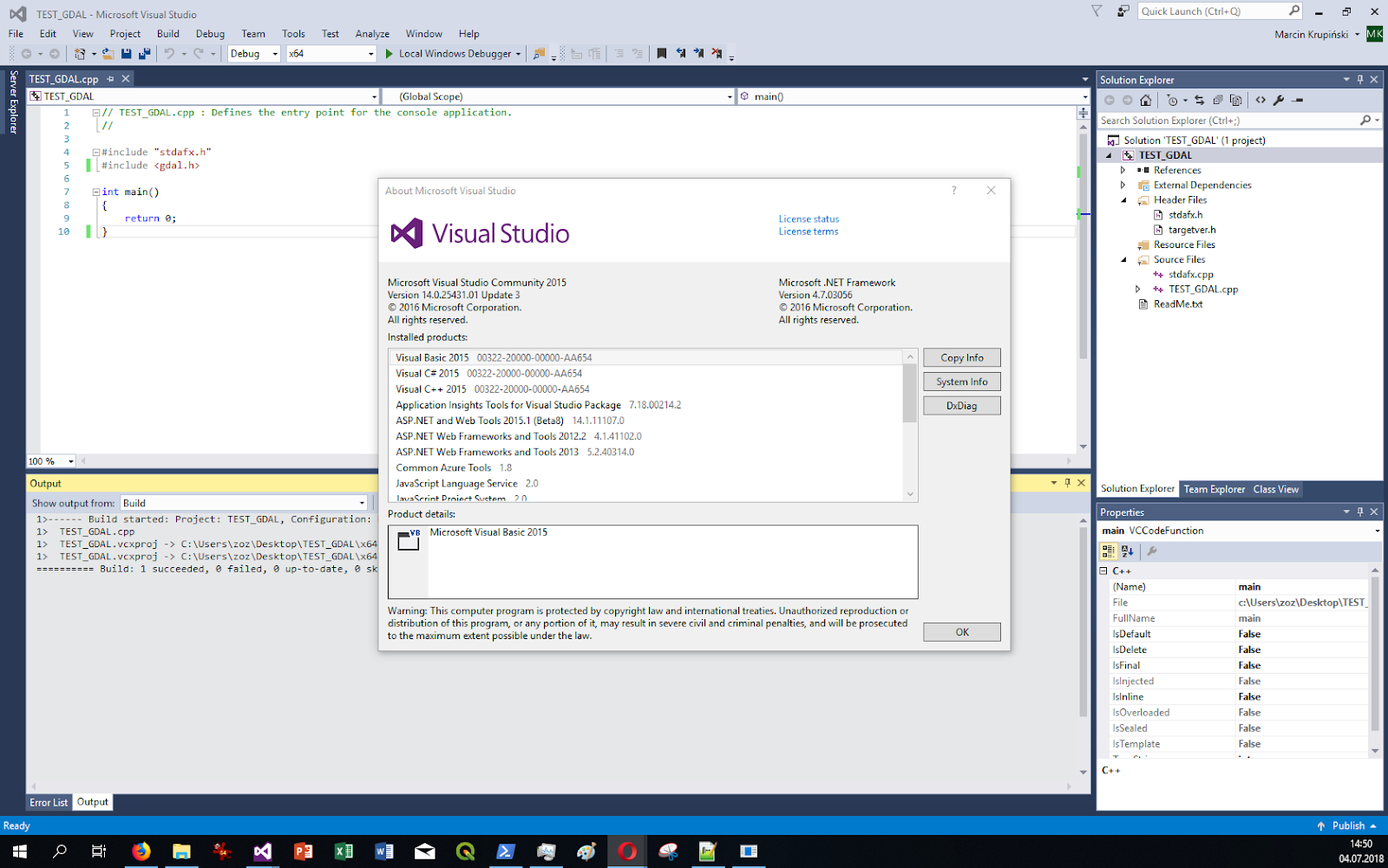Switch to the Error List tab
This screenshot has width=1388, height=868.
tap(48, 802)
